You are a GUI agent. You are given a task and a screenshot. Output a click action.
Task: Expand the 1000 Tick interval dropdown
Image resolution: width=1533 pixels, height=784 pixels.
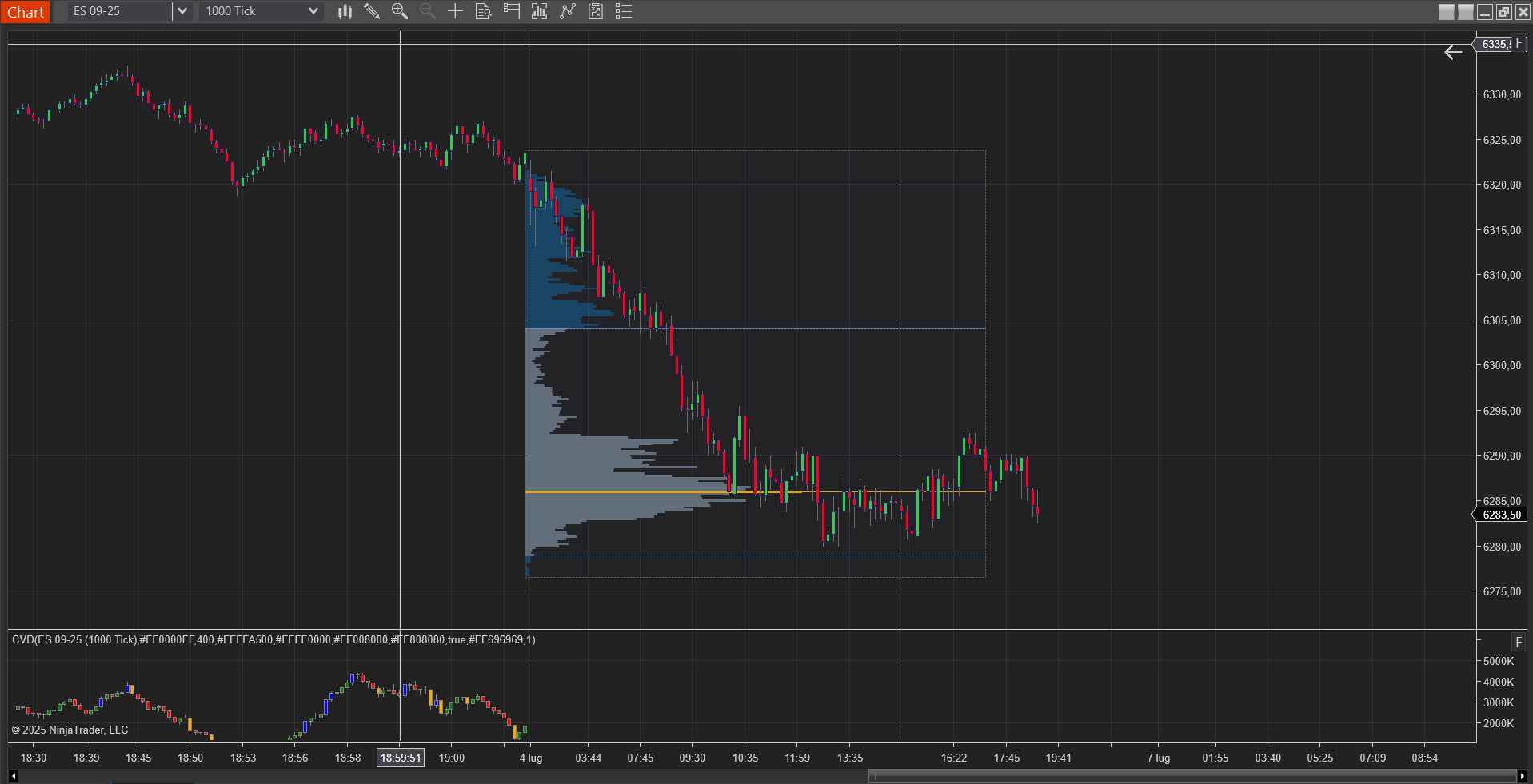(313, 11)
